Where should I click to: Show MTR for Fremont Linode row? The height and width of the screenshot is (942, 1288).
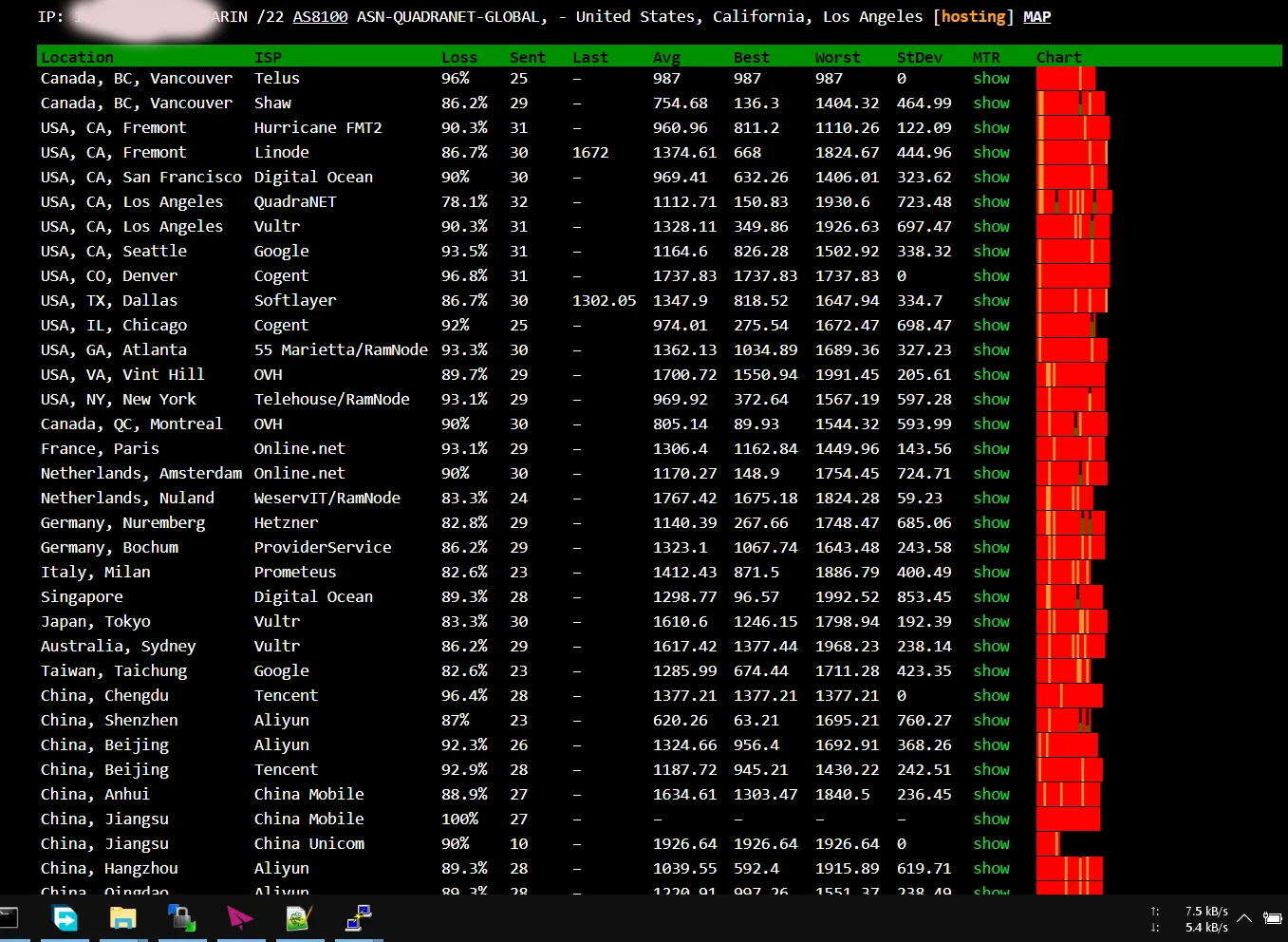click(991, 153)
